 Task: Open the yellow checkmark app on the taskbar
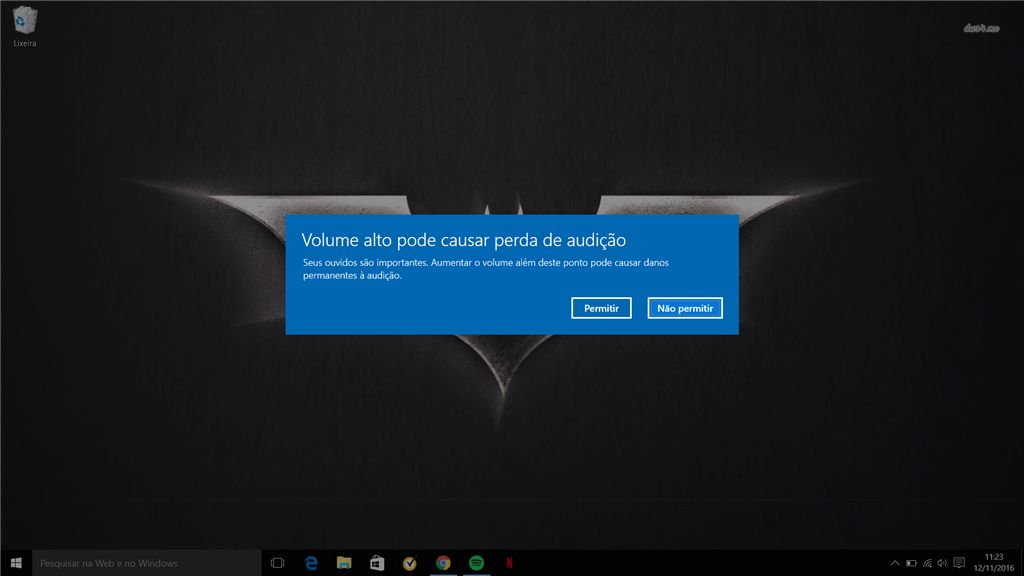coord(410,563)
